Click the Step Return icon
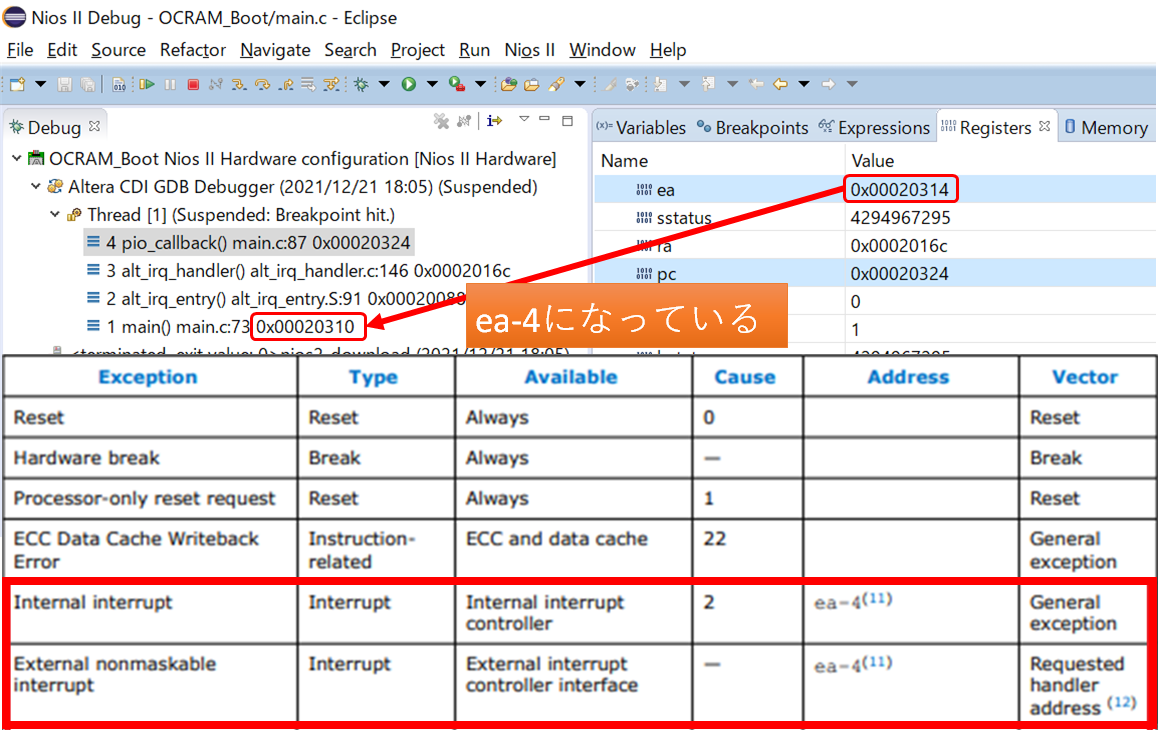Image resolution: width=1158 pixels, height=730 pixels. [286, 85]
